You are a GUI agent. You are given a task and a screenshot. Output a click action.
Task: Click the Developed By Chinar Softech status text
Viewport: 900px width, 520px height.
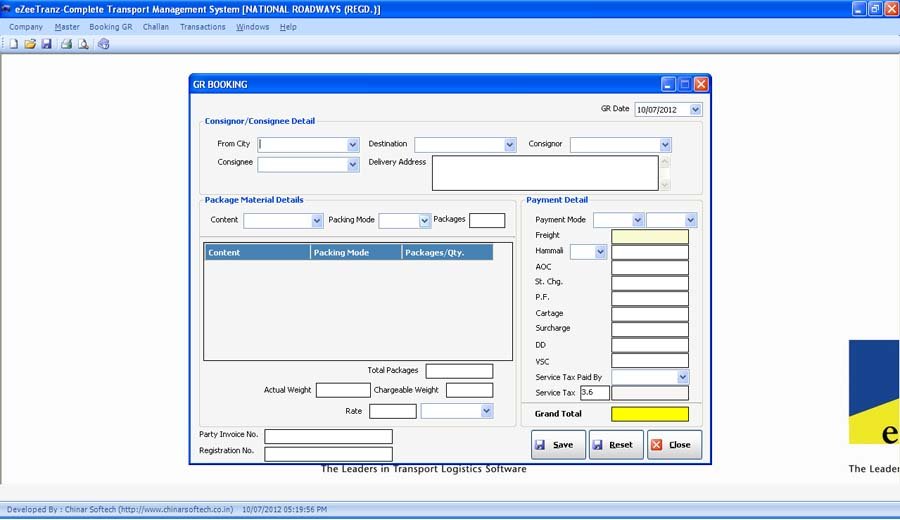point(120,510)
